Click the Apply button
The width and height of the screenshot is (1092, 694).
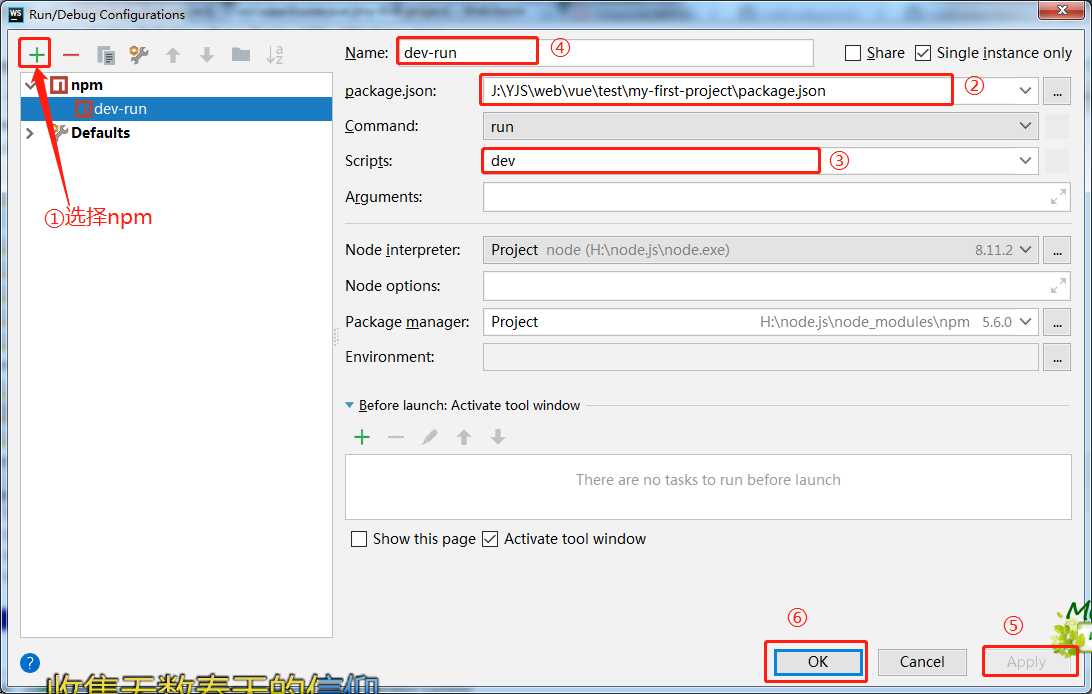tap(1026, 662)
